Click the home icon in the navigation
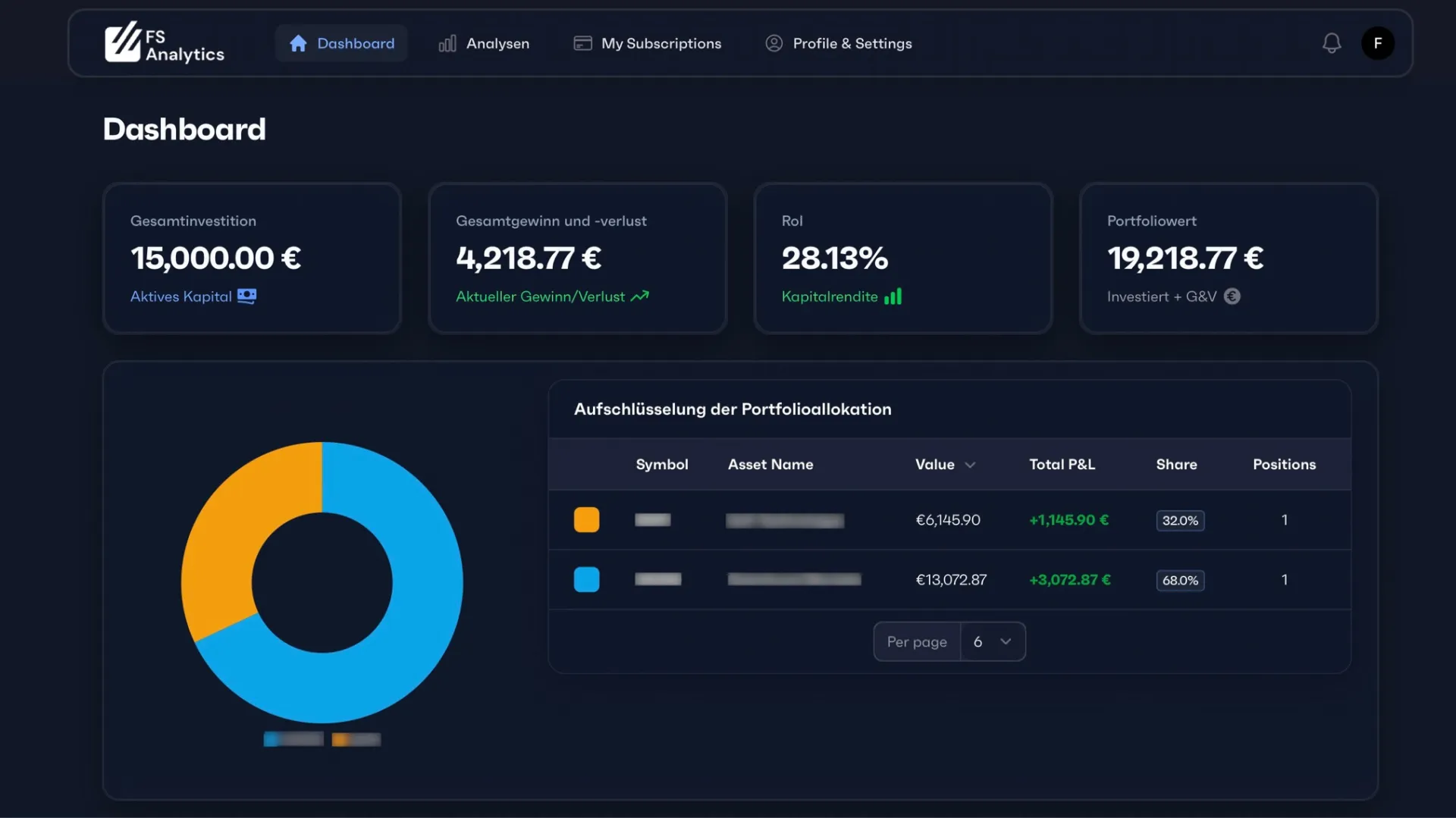Screen dimensions: 1456x818 click(x=298, y=44)
